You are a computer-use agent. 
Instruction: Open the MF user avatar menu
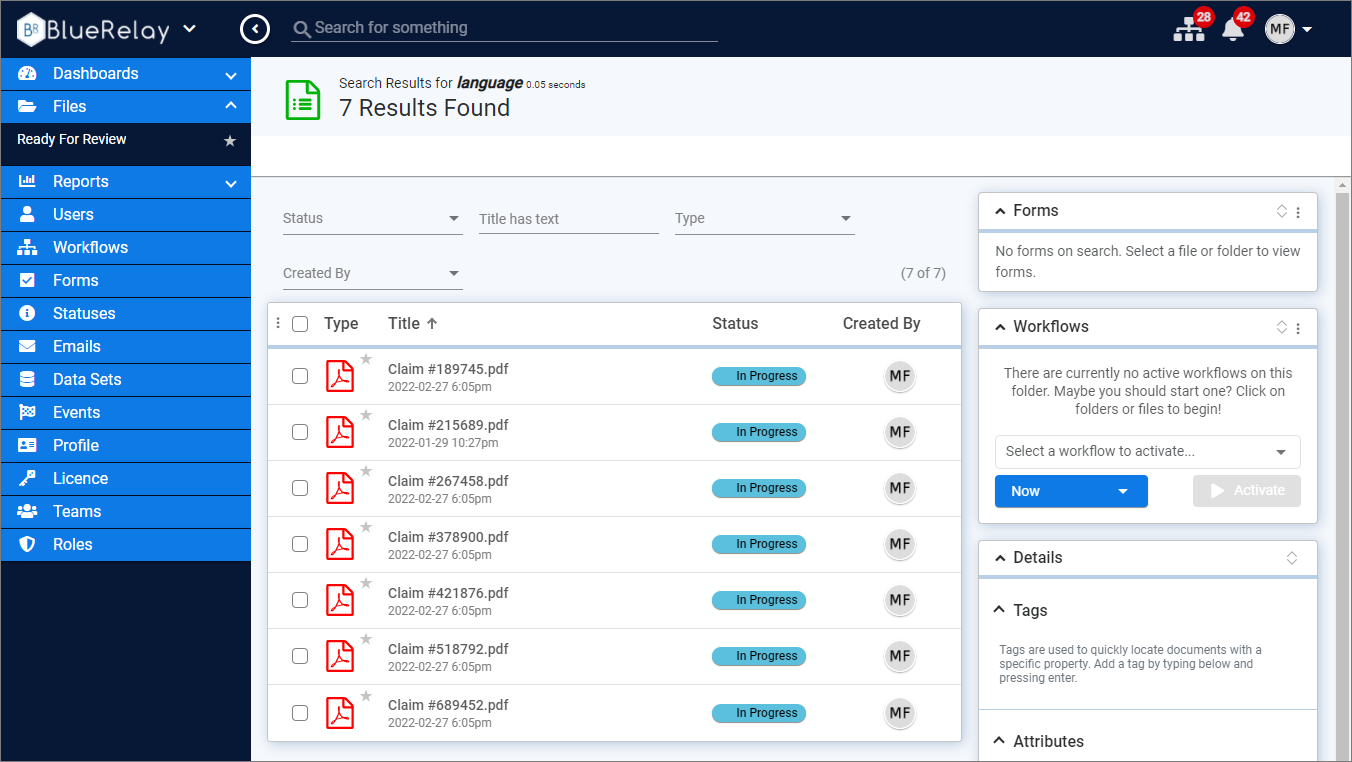pyautogui.click(x=1280, y=29)
